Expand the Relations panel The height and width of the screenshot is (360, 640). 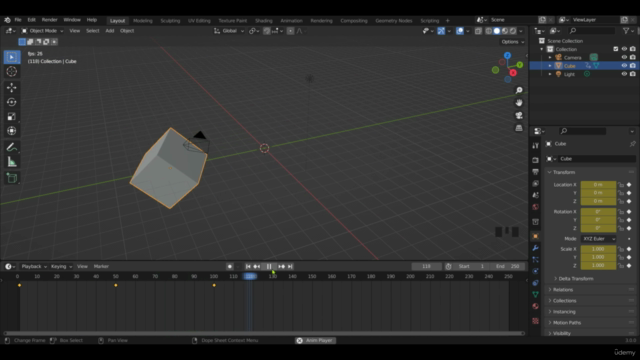(x=563, y=290)
